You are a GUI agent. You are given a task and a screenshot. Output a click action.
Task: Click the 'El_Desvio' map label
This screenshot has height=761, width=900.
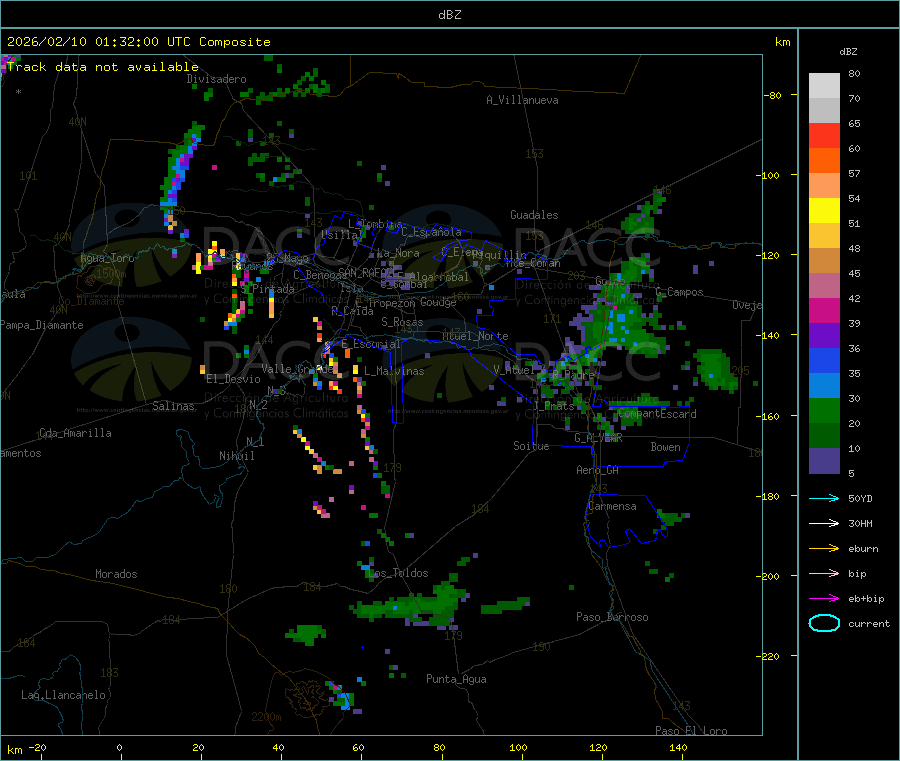point(233,379)
